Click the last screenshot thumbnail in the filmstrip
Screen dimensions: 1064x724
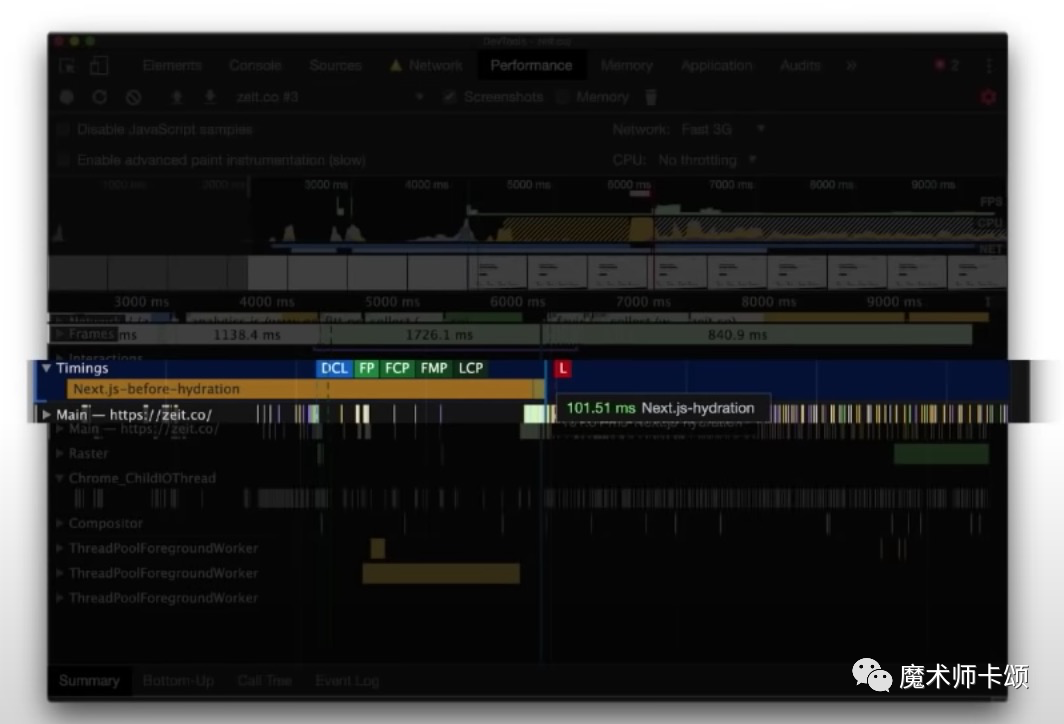(978, 273)
